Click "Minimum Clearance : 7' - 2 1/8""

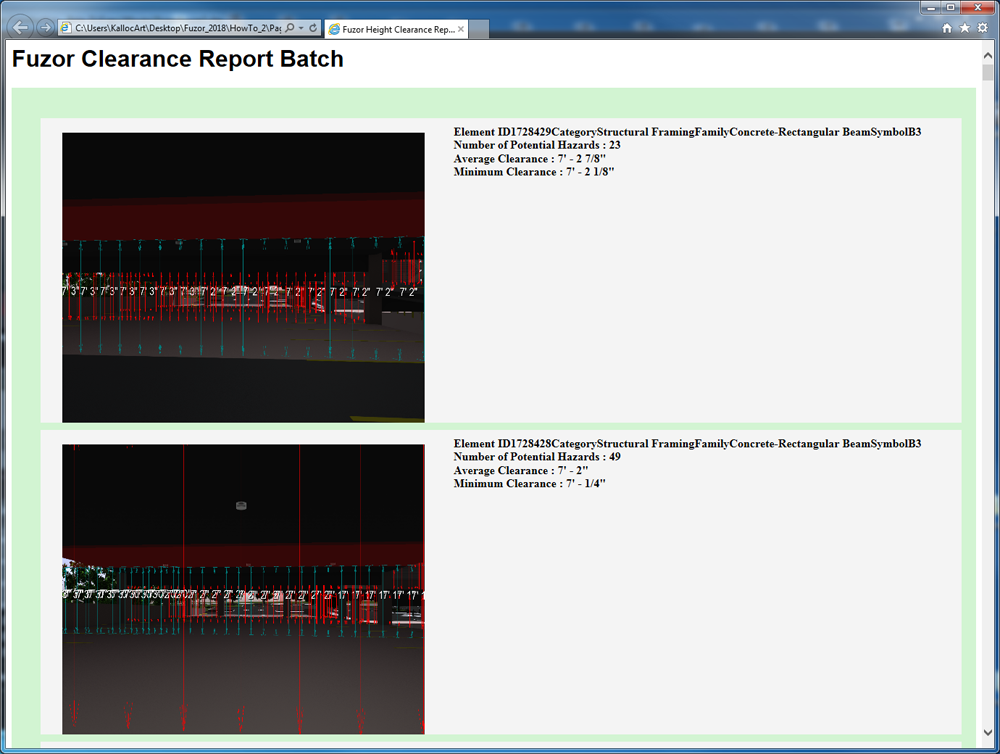(x=534, y=172)
